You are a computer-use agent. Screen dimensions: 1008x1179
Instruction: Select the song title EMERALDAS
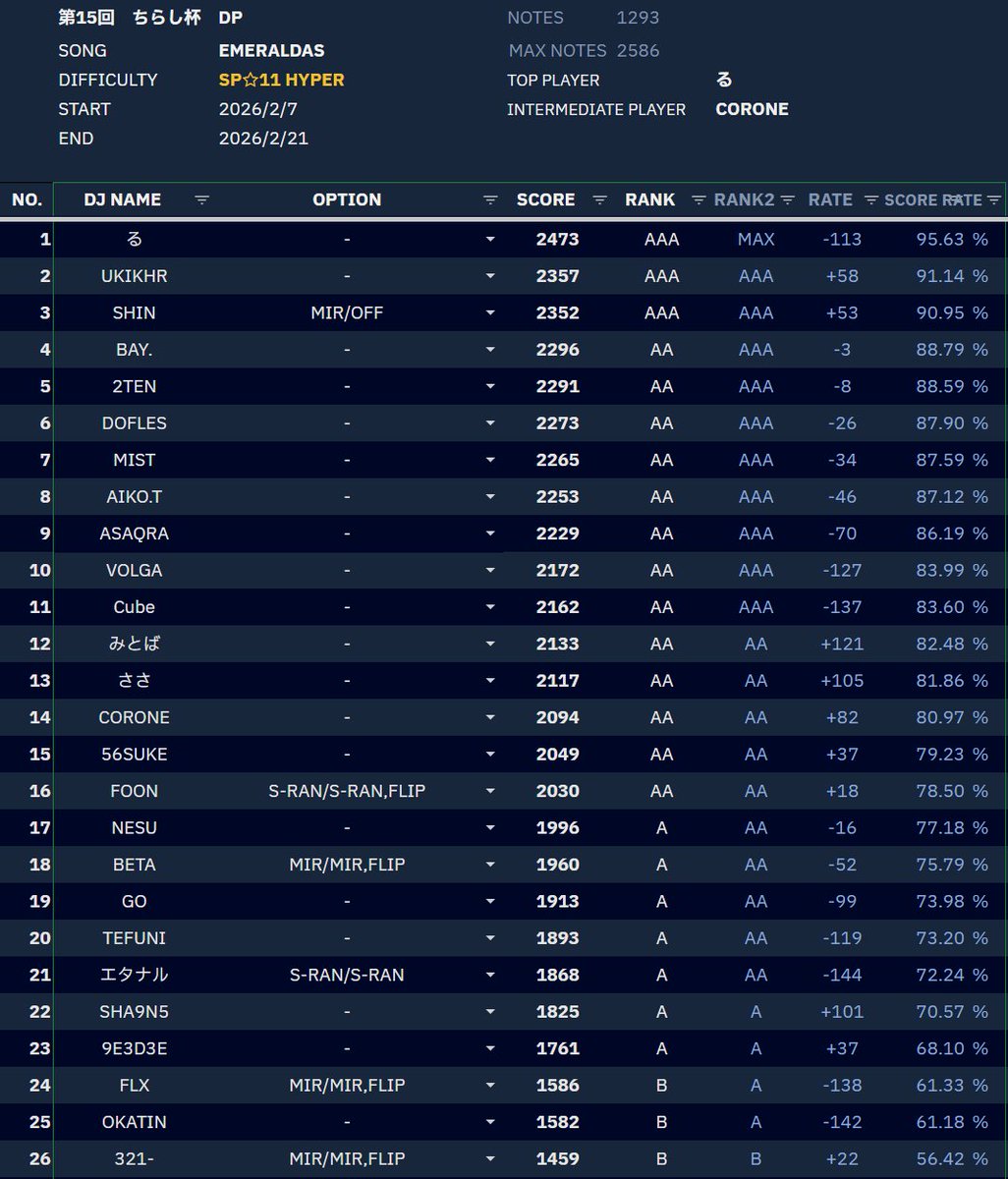(272, 50)
